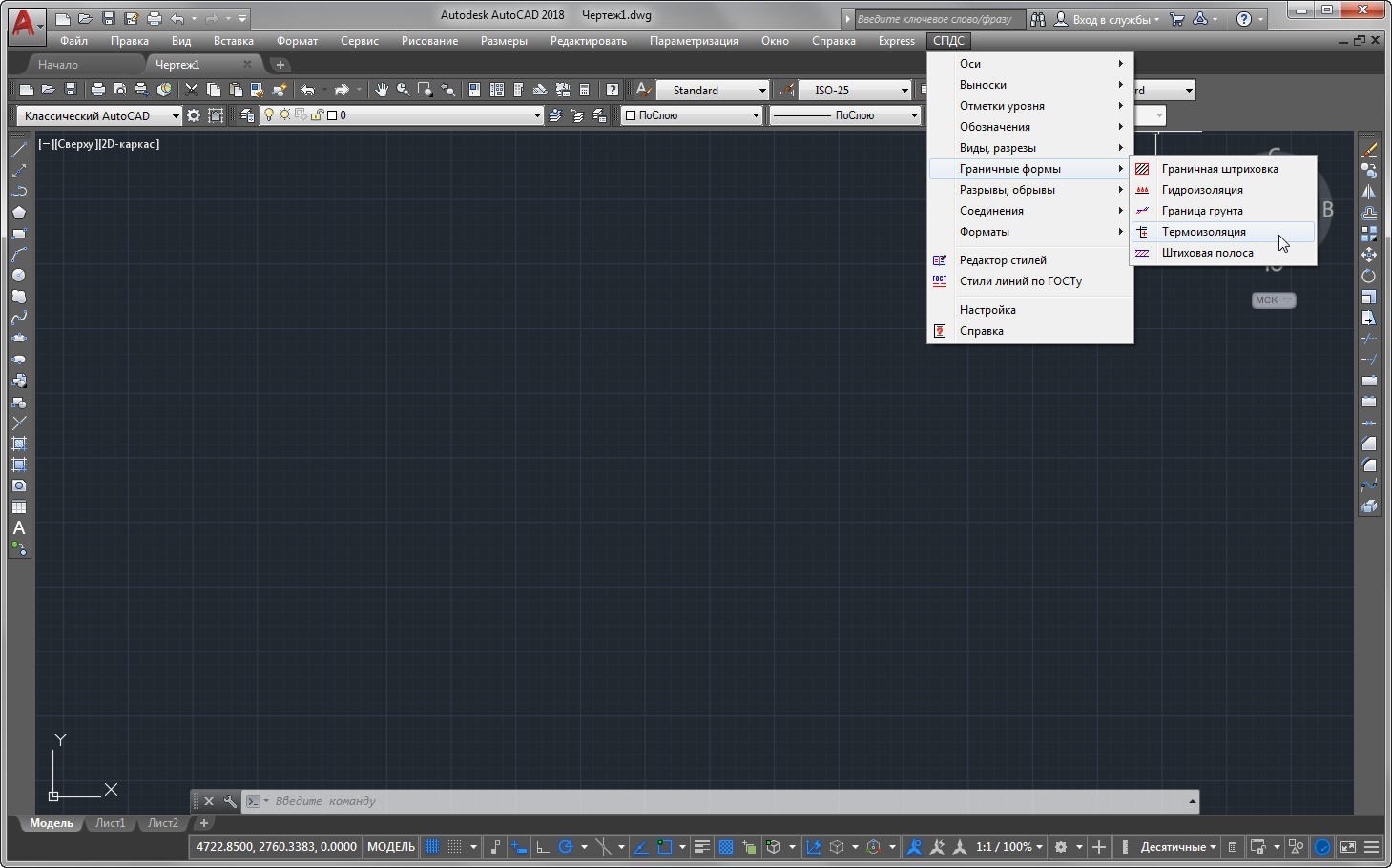This screenshot has height=868, width=1392.
Task: Select the Line drawing tool
Action: pyautogui.click(x=18, y=150)
